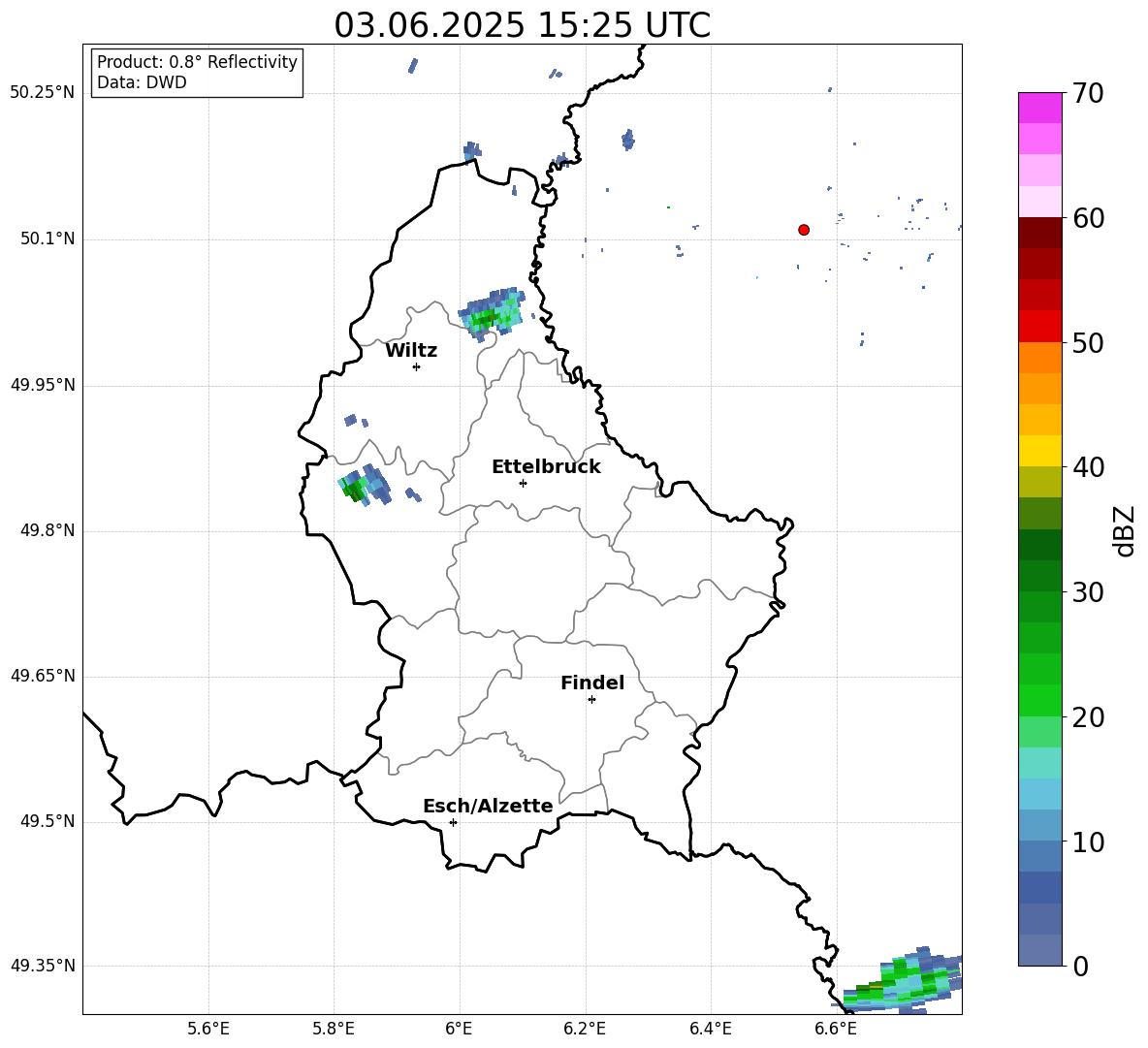The width and height of the screenshot is (1148, 1048).
Task: Click the Ettelbruck city label
Action: pyautogui.click(x=546, y=467)
